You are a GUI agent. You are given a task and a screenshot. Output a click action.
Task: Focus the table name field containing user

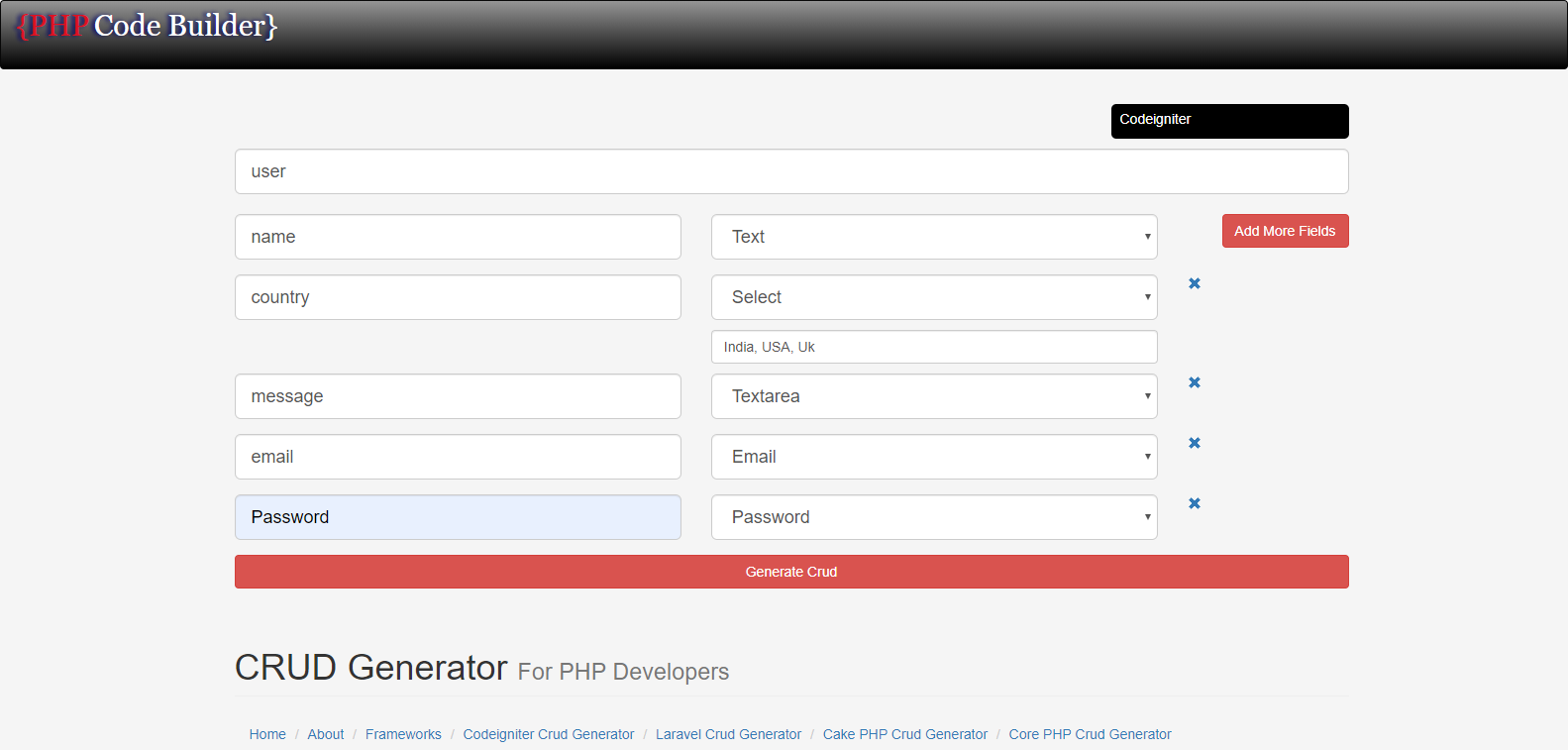(x=791, y=171)
